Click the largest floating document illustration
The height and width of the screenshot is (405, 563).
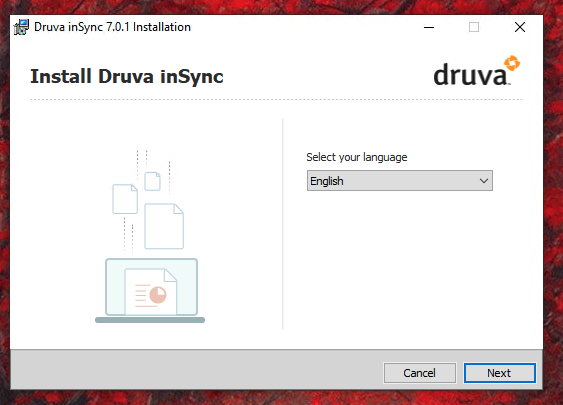coord(164,226)
